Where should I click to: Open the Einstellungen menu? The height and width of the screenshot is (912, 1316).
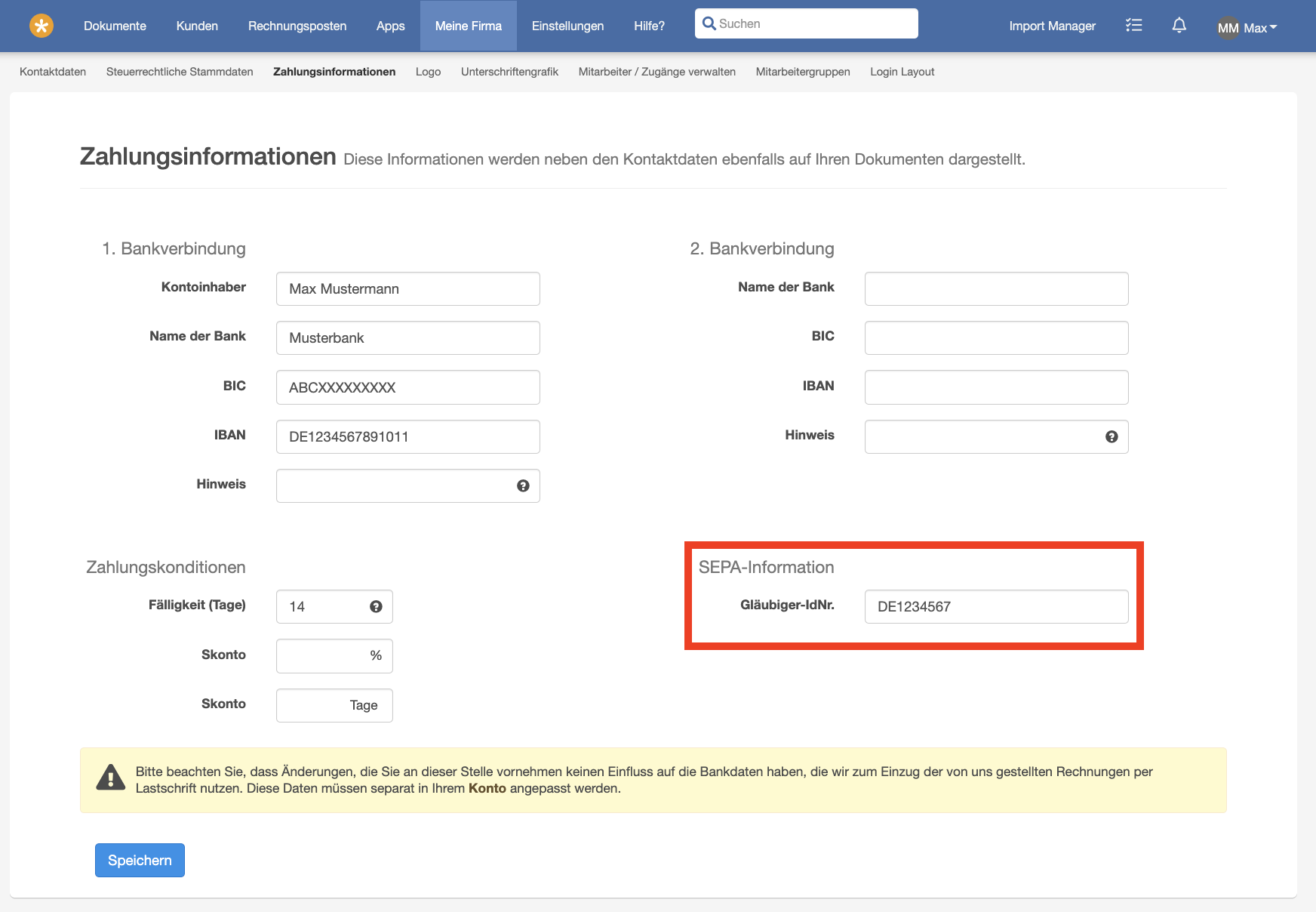coord(567,26)
